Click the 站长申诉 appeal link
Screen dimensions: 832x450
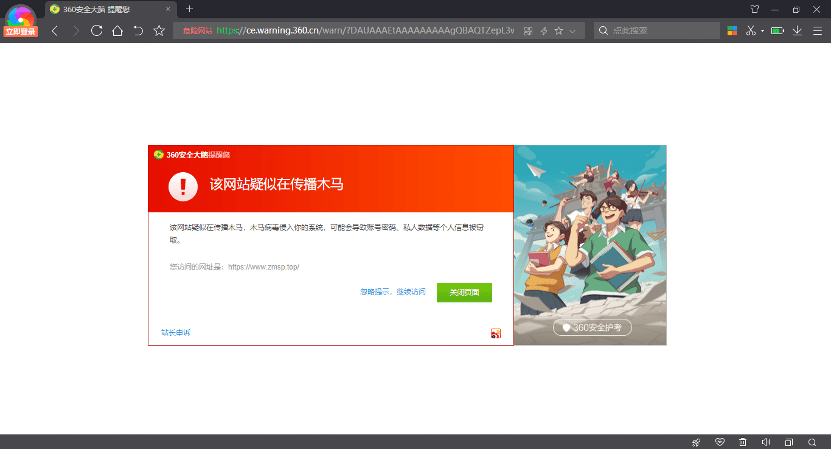tap(176, 333)
